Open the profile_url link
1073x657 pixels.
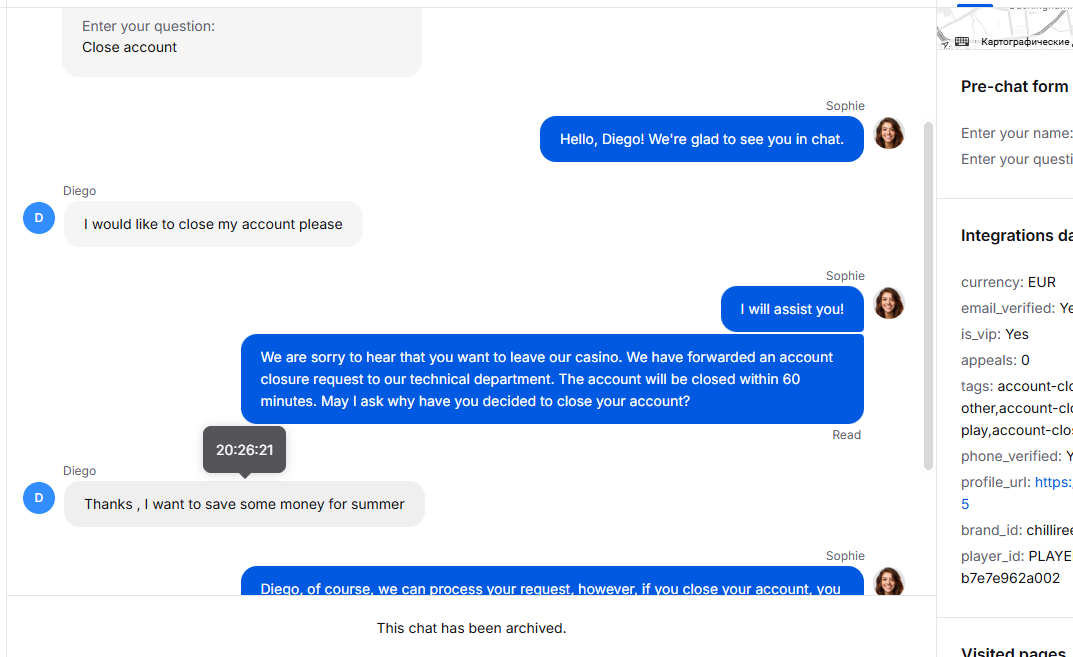coord(1052,482)
